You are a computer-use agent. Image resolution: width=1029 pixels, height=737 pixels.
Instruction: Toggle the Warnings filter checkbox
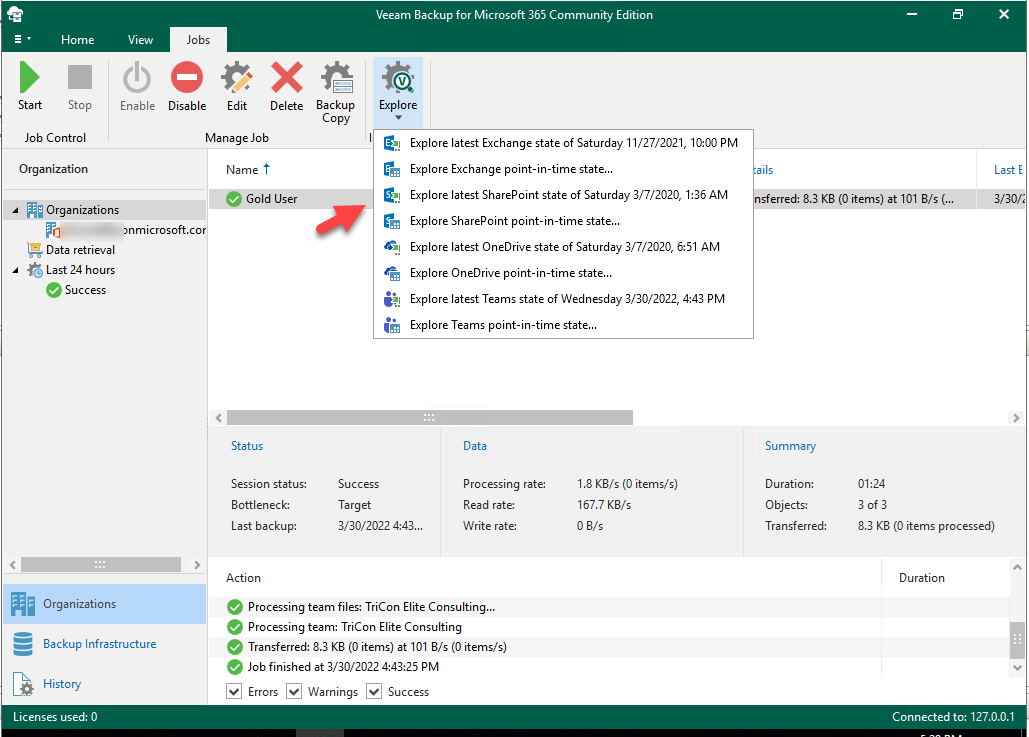pyautogui.click(x=294, y=691)
